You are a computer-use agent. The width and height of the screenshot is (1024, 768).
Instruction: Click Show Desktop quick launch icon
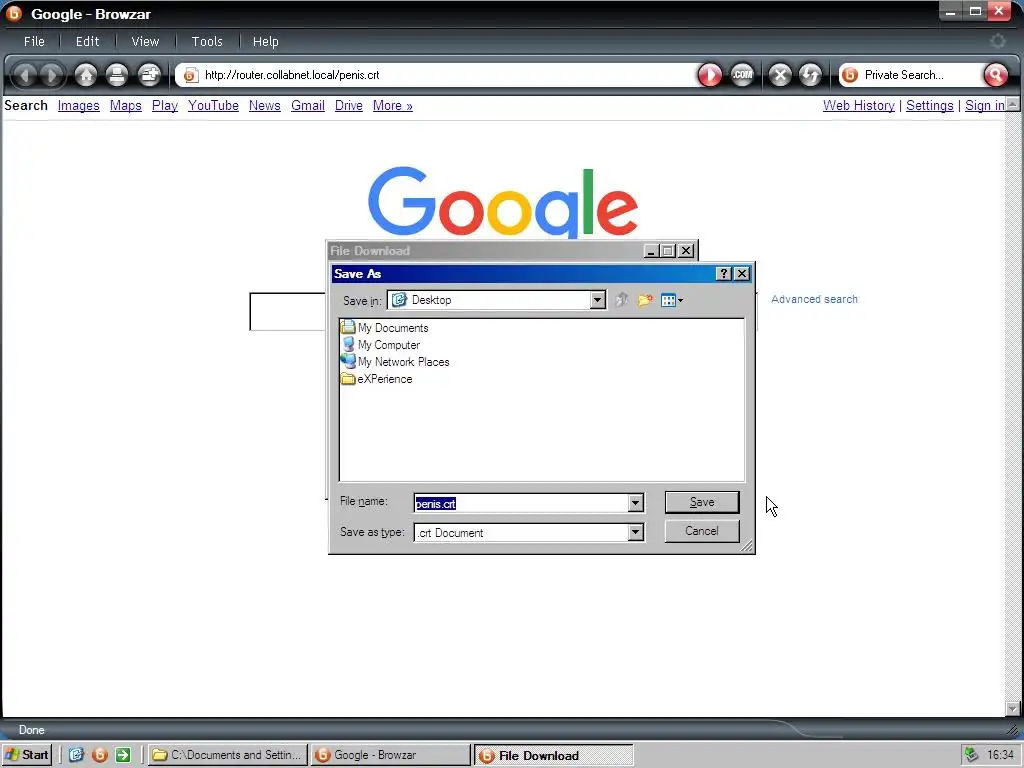[x=76, y=755]
